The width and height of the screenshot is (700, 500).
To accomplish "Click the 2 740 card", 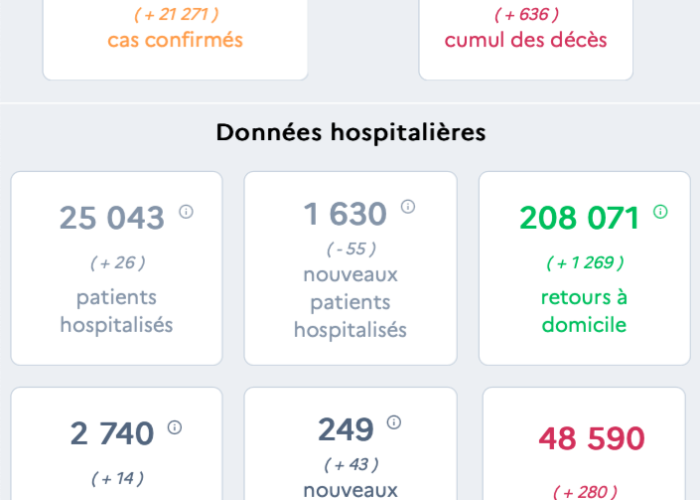I will (117, 444).
